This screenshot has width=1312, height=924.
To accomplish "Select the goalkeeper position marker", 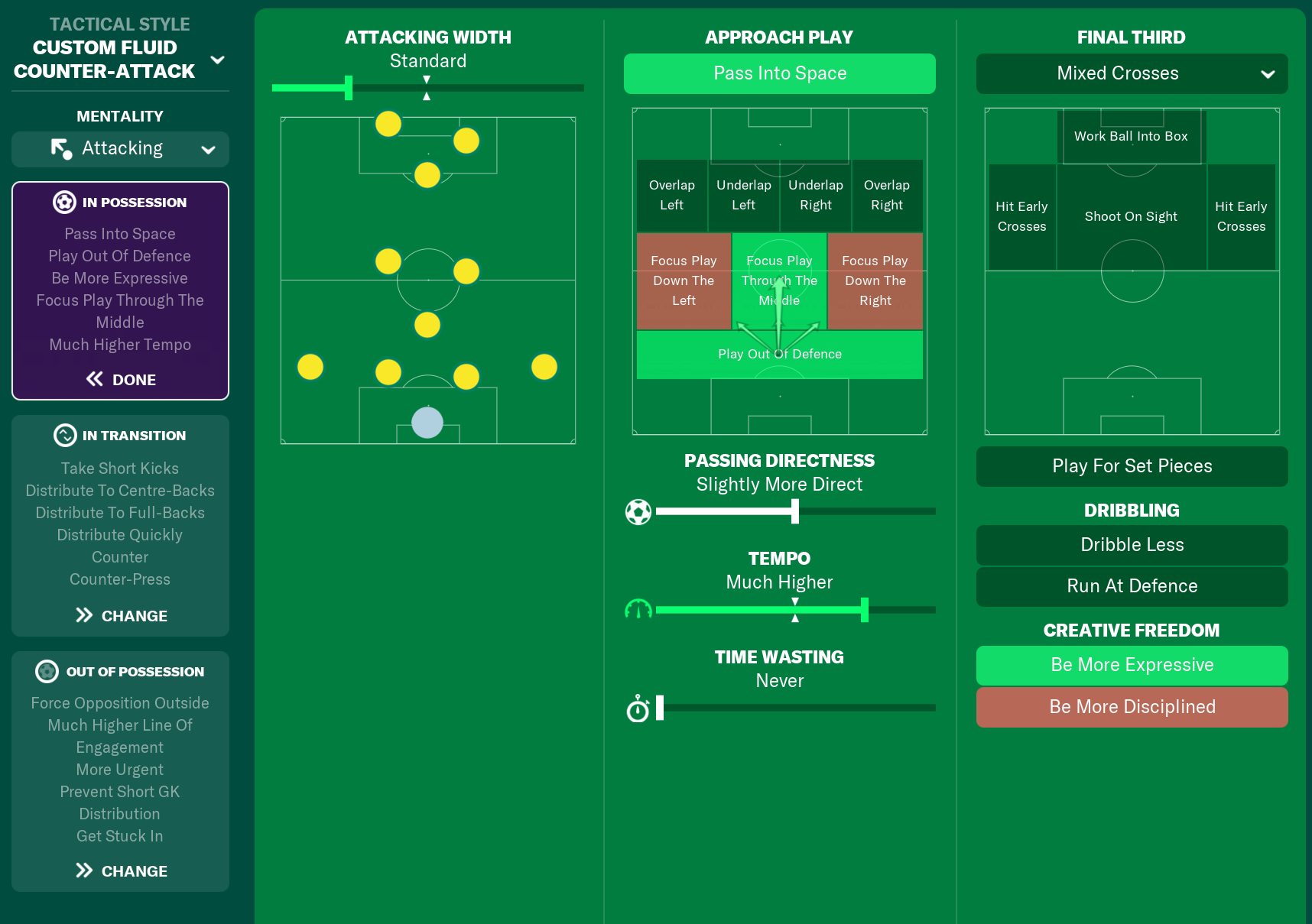I will pos(427,422).
